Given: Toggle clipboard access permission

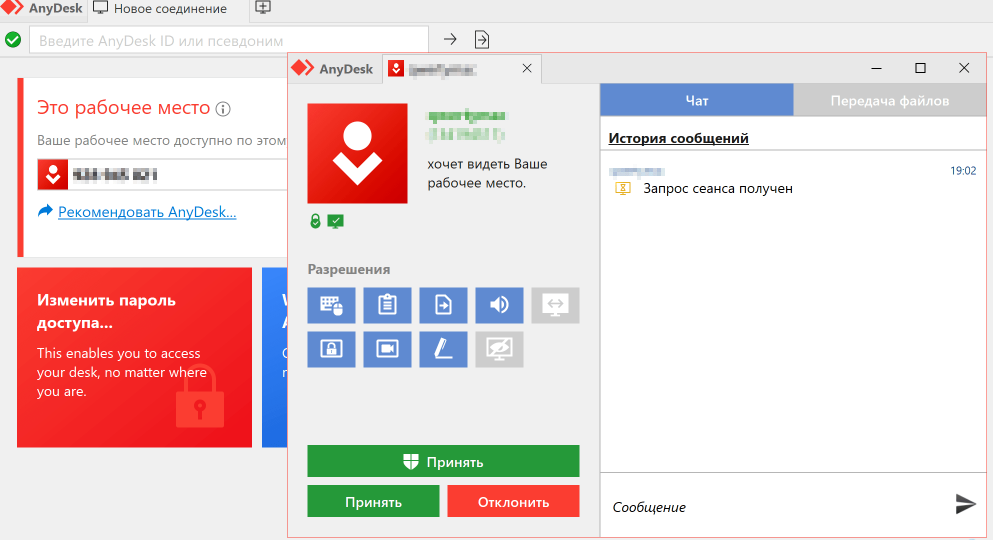Looking at the screenshot, I should [387, 305].
